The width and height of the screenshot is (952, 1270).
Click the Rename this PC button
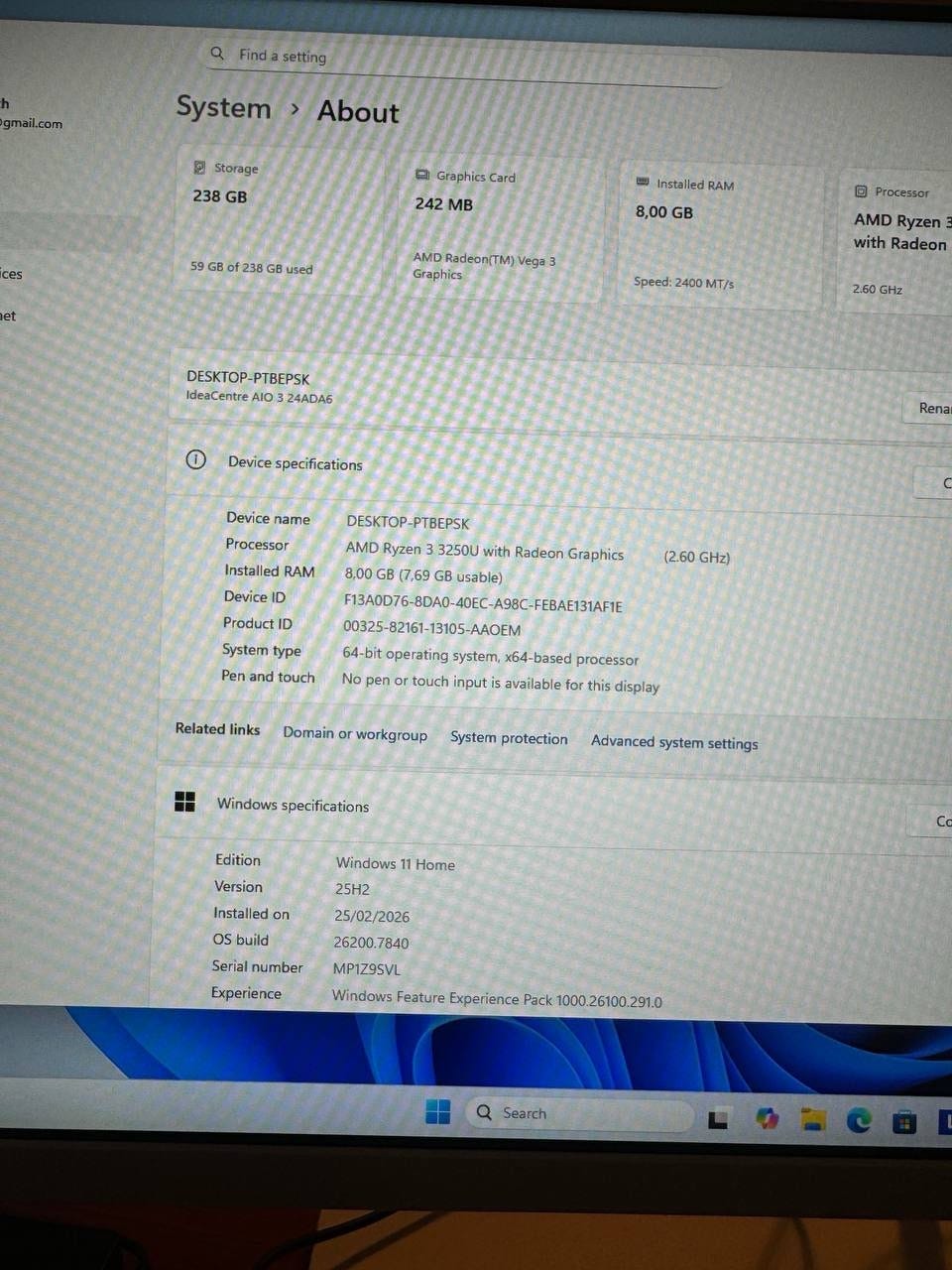(930, 408)
